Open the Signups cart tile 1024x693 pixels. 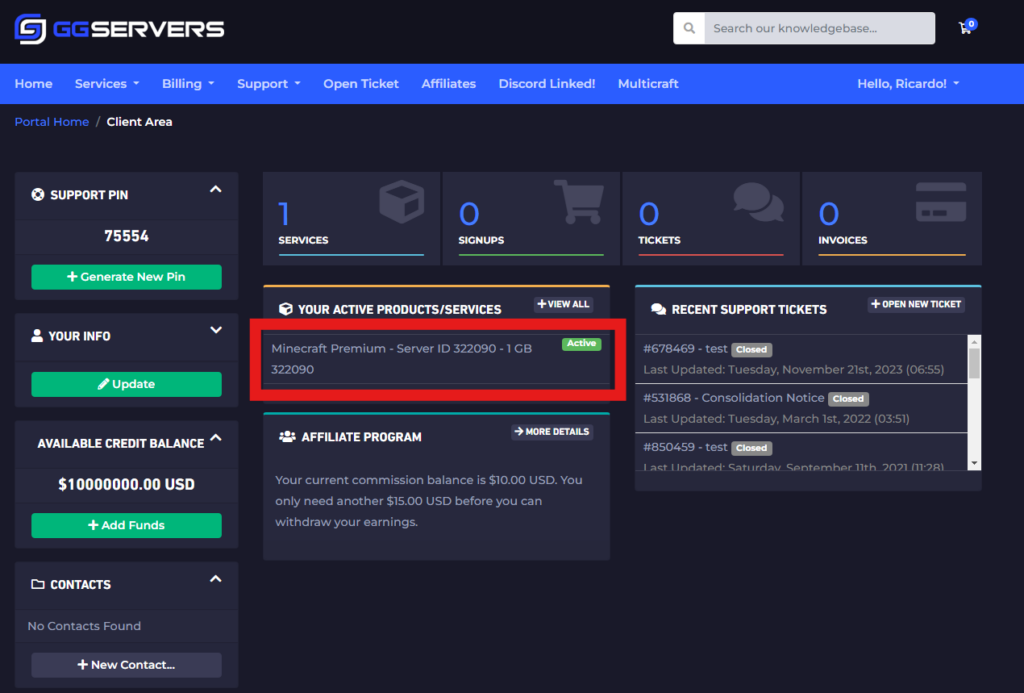pyautogui.click(x=531, y=217)
